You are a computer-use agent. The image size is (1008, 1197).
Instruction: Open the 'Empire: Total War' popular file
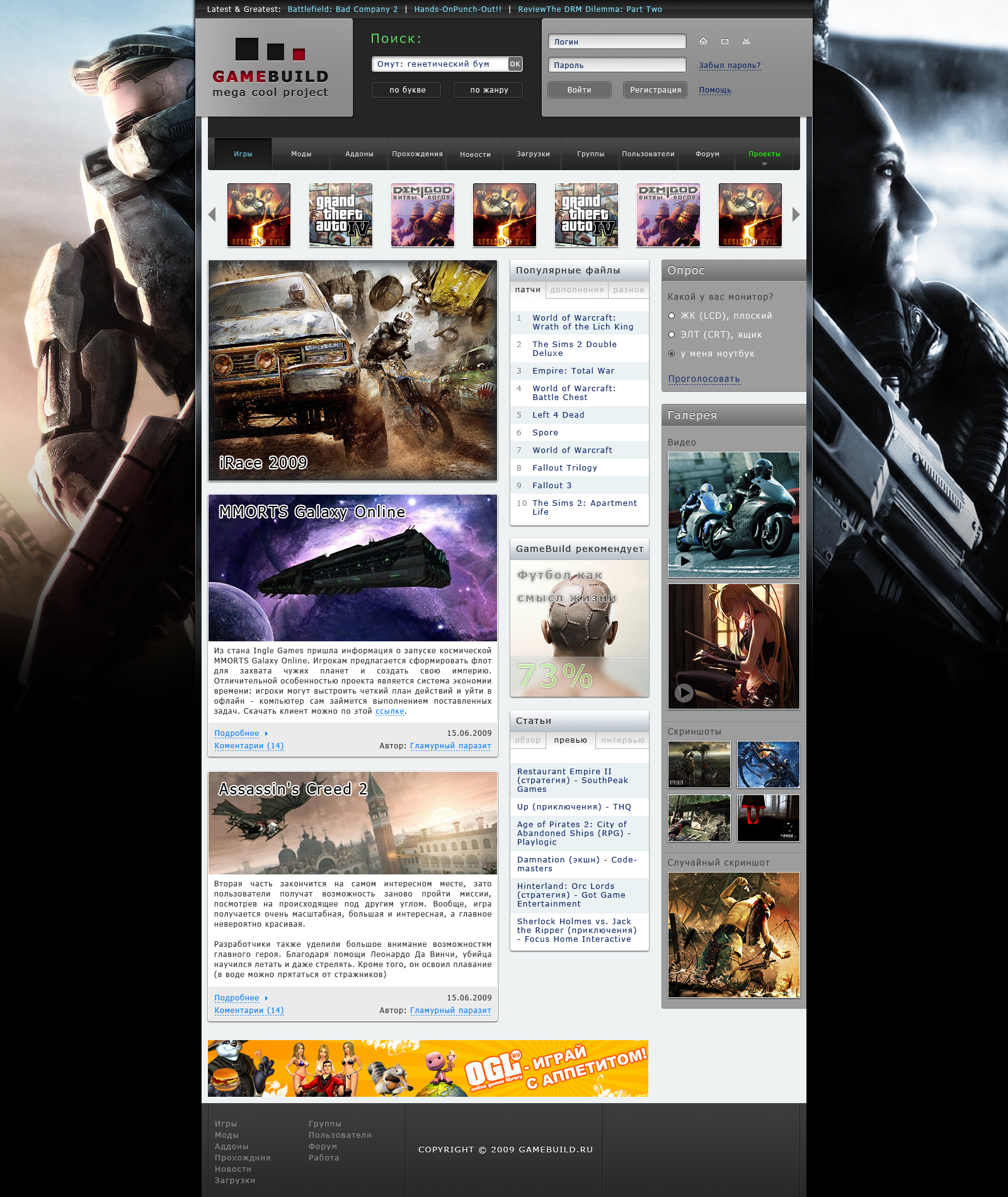(x=573, y=371)
